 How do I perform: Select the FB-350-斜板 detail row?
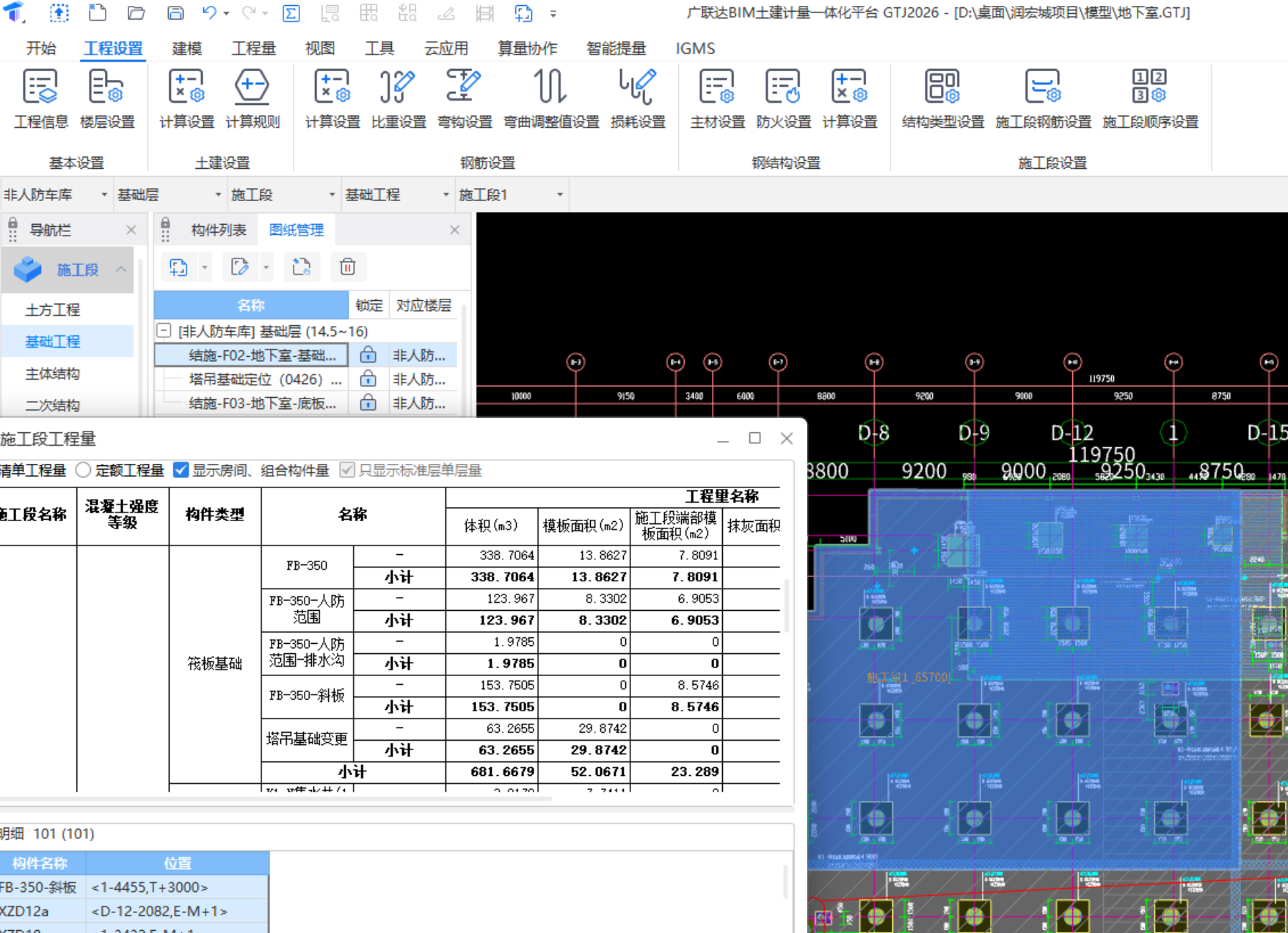pos(134,887)
